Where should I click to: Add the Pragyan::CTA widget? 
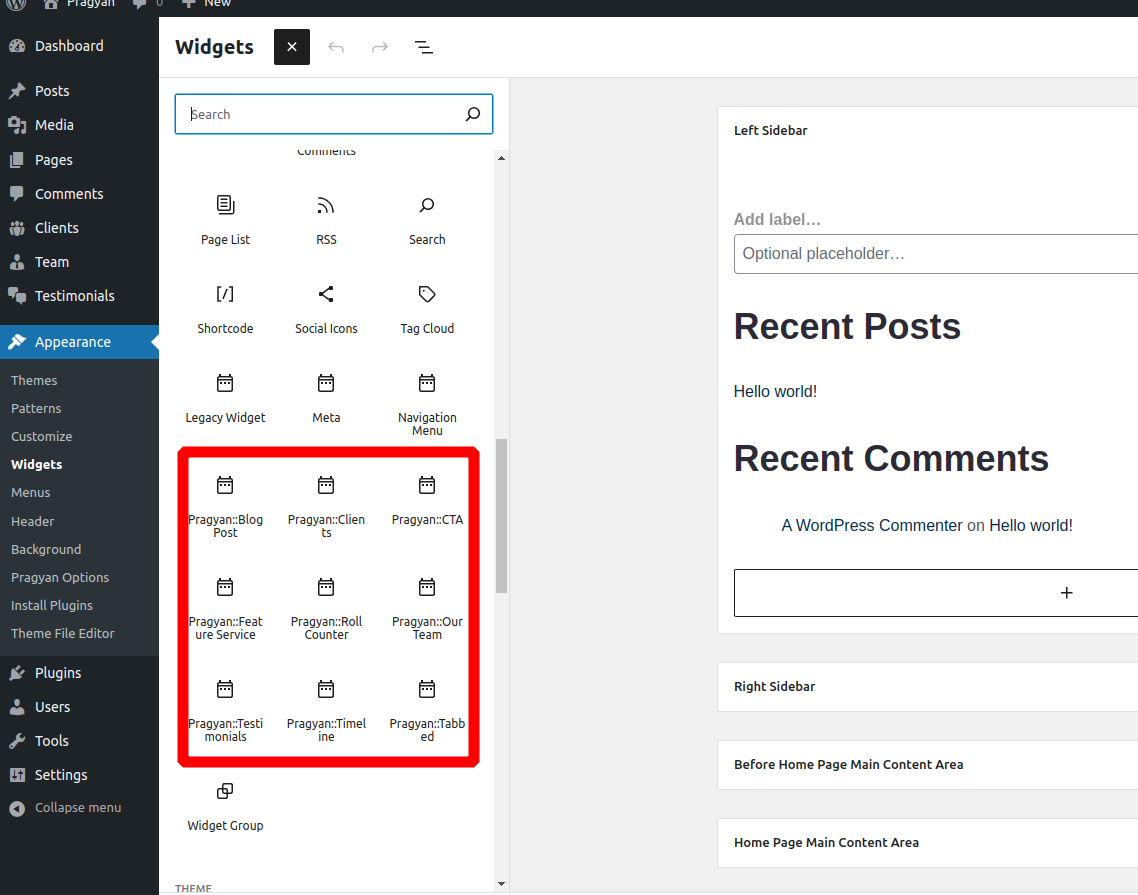tap(427, 501)
